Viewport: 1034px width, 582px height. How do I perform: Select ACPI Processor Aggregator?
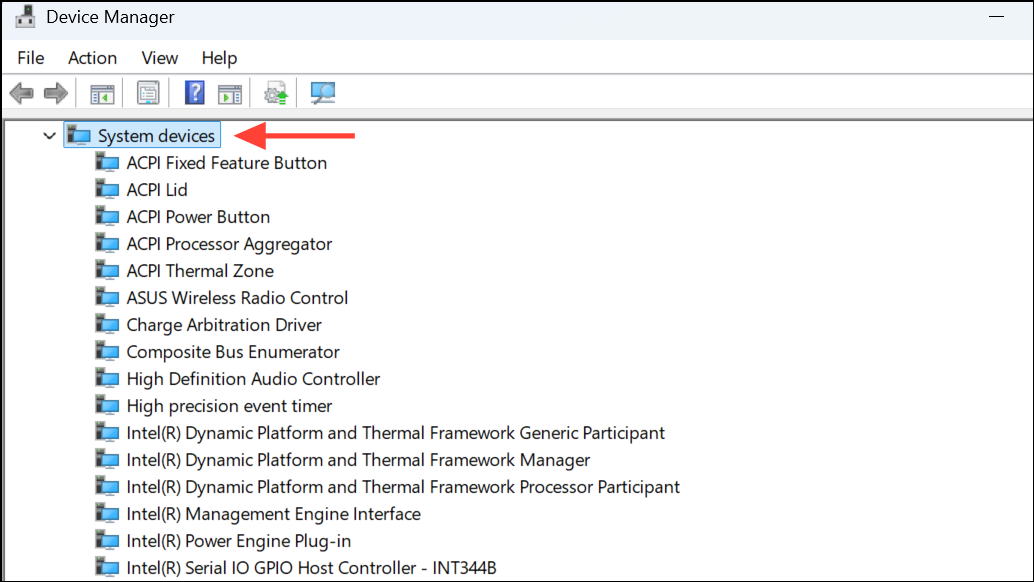click(x=229, y=244)
